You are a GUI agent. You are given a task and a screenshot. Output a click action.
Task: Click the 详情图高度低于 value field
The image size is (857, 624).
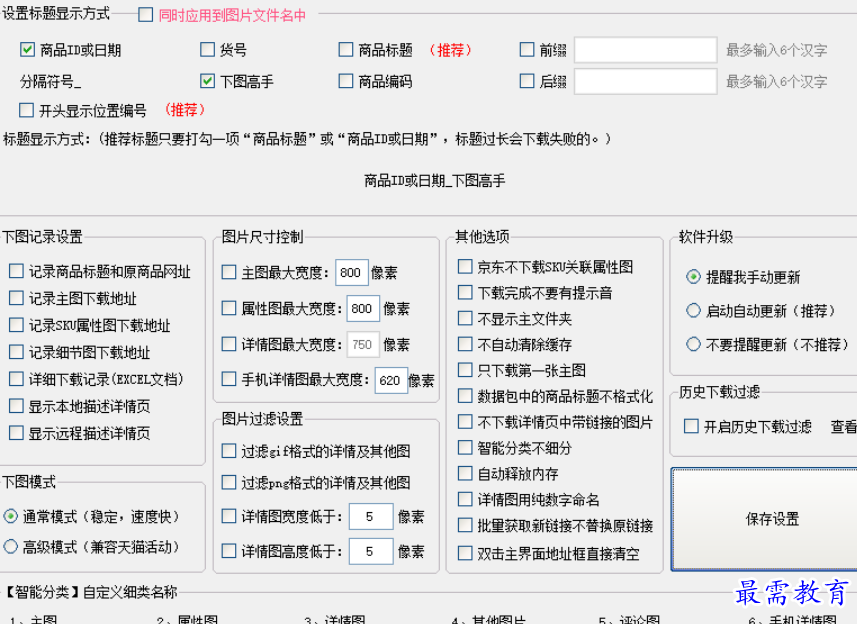tap(371, 551)
